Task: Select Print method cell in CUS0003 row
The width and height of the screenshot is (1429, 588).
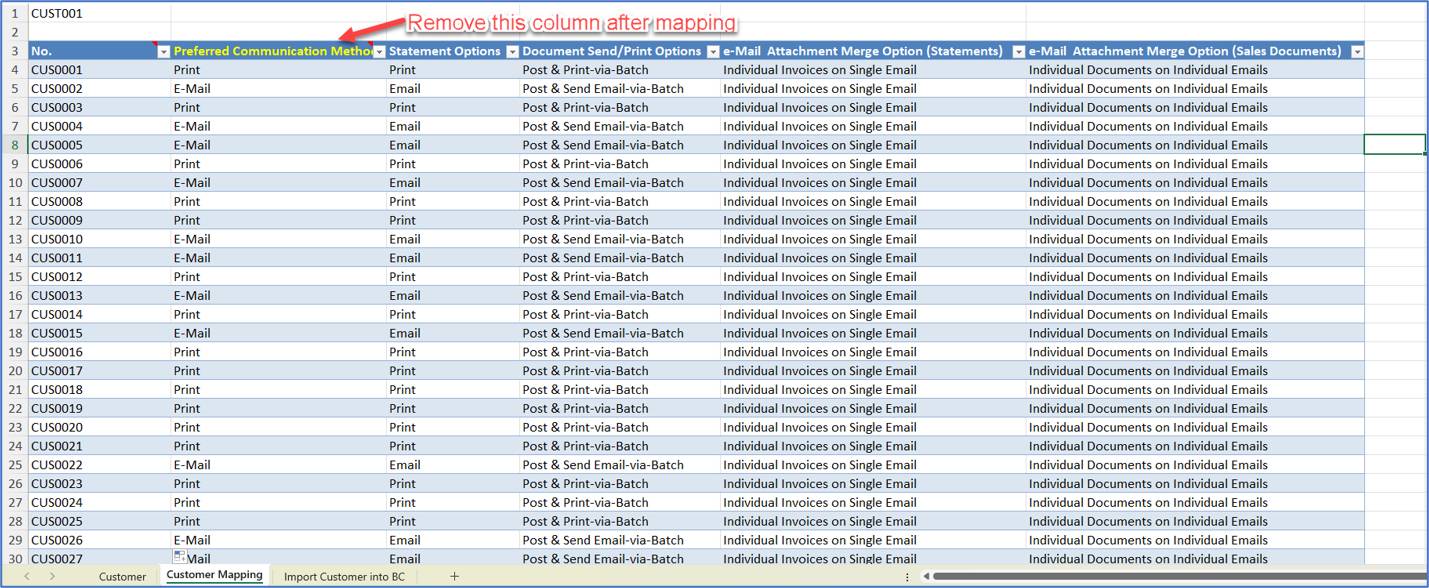Action: tap(278, 107)
